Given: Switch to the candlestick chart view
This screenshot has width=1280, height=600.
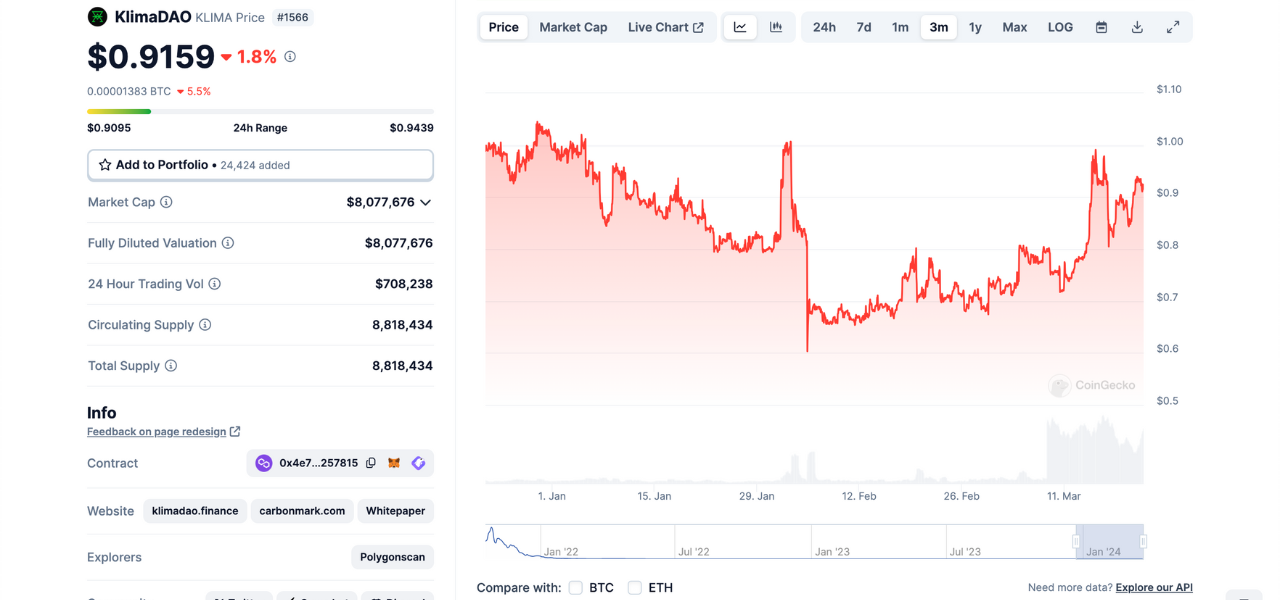Looking at the screenshot, I should pyautogui.click(x=776, y=27).
